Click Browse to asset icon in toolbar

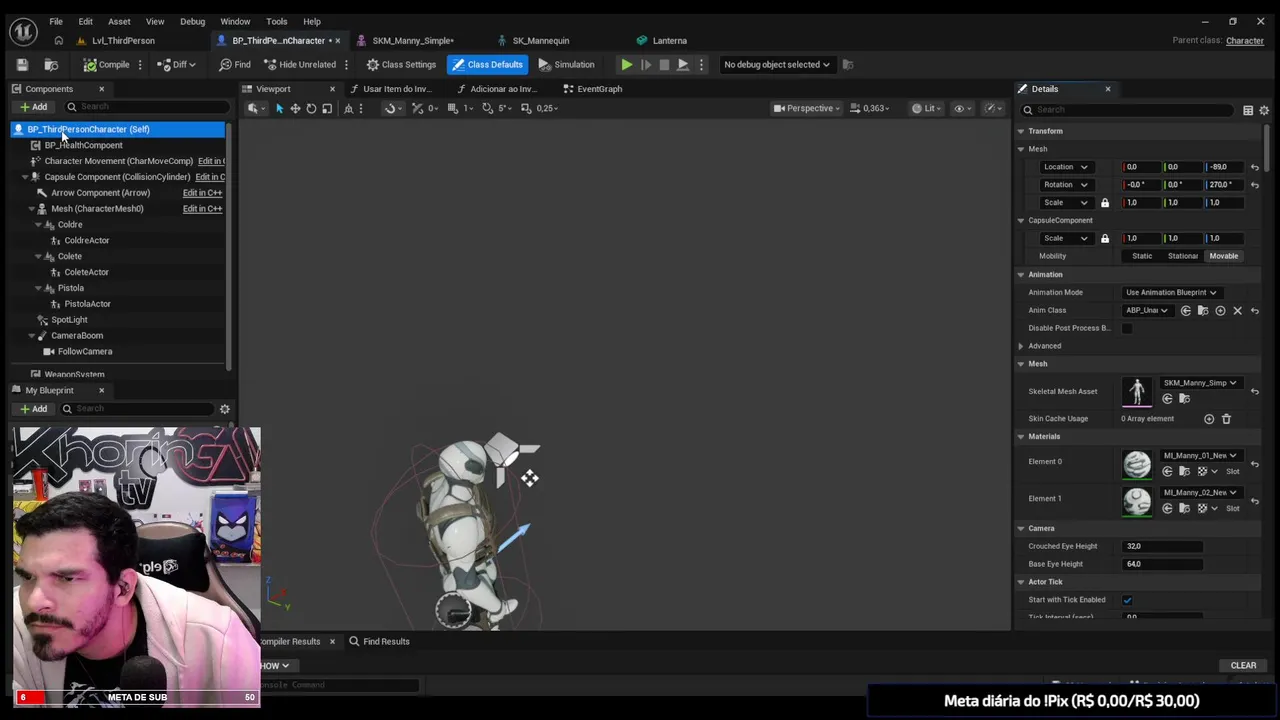pos(51,65)
